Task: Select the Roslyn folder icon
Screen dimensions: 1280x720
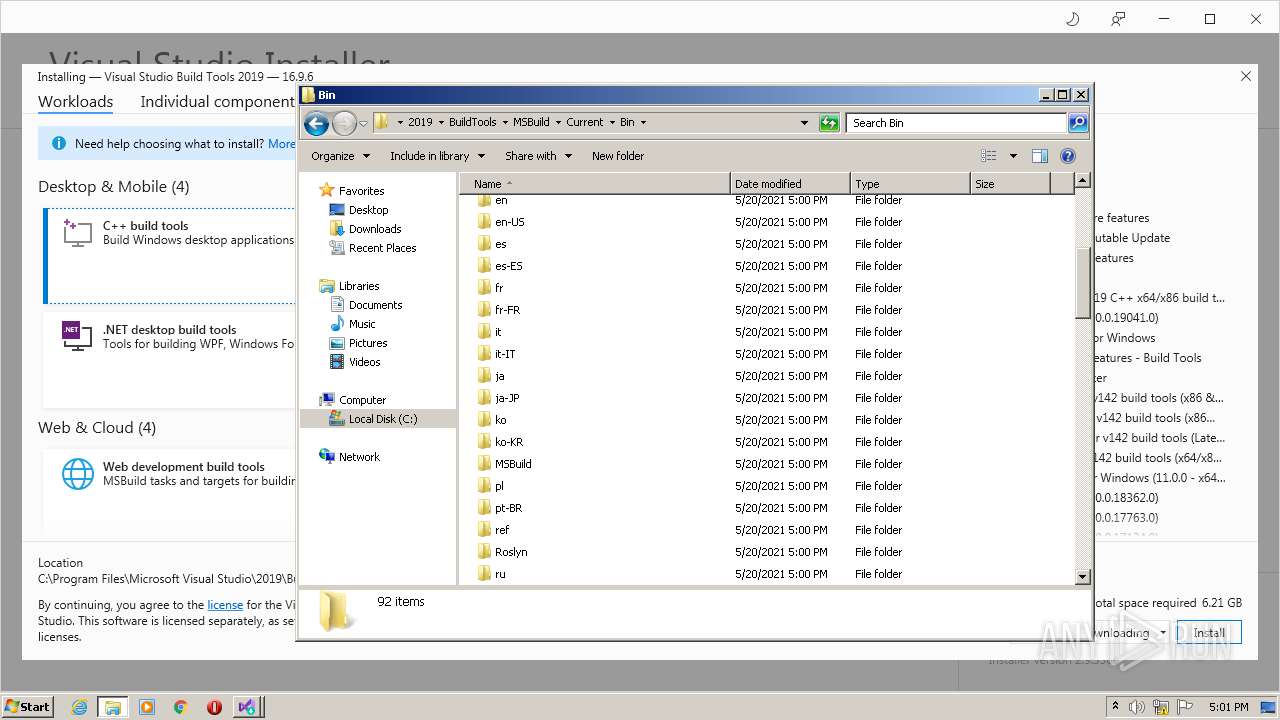Action: [484, 552]
